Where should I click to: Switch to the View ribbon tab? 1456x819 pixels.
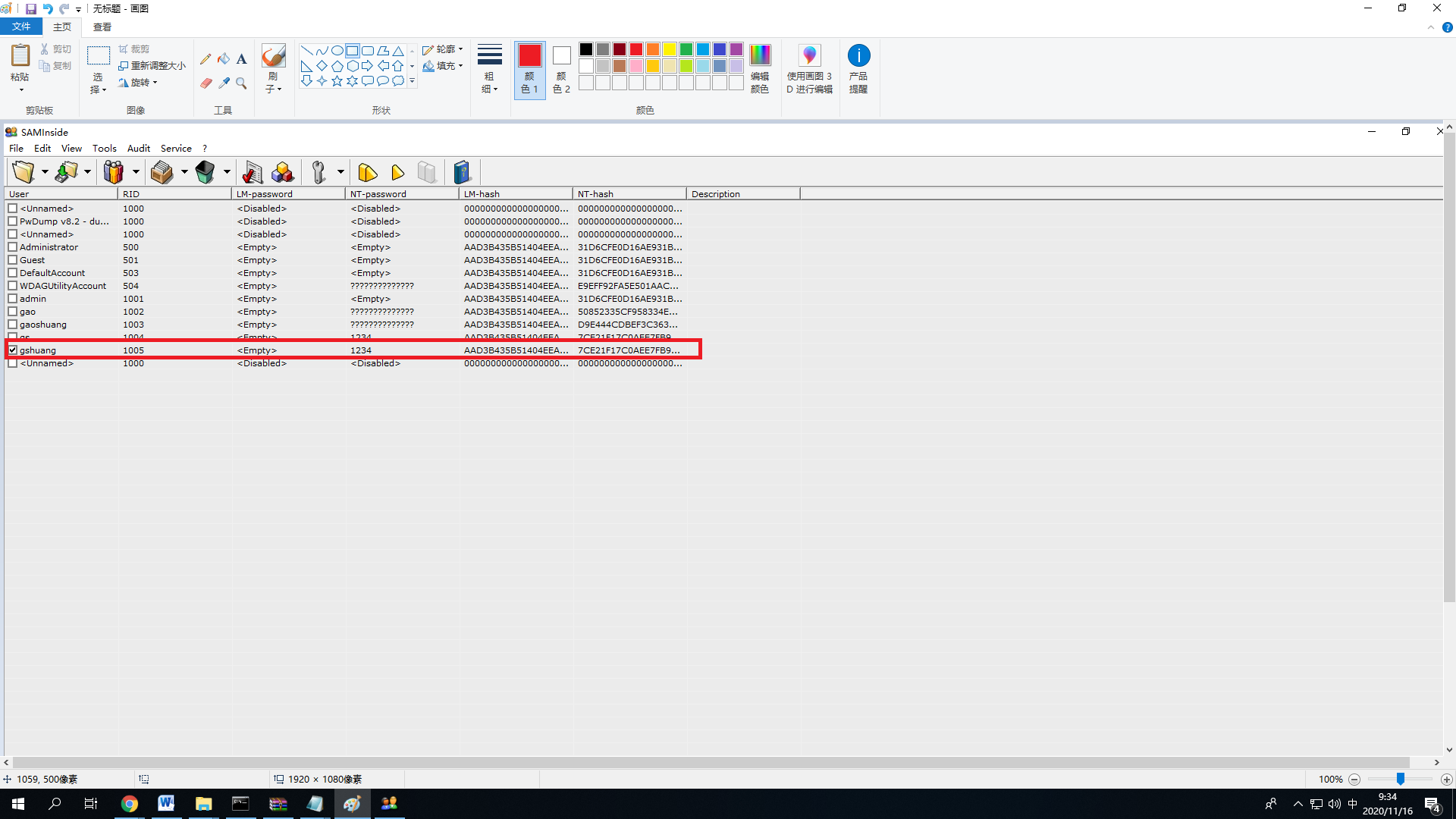click(x=102, y=27)
